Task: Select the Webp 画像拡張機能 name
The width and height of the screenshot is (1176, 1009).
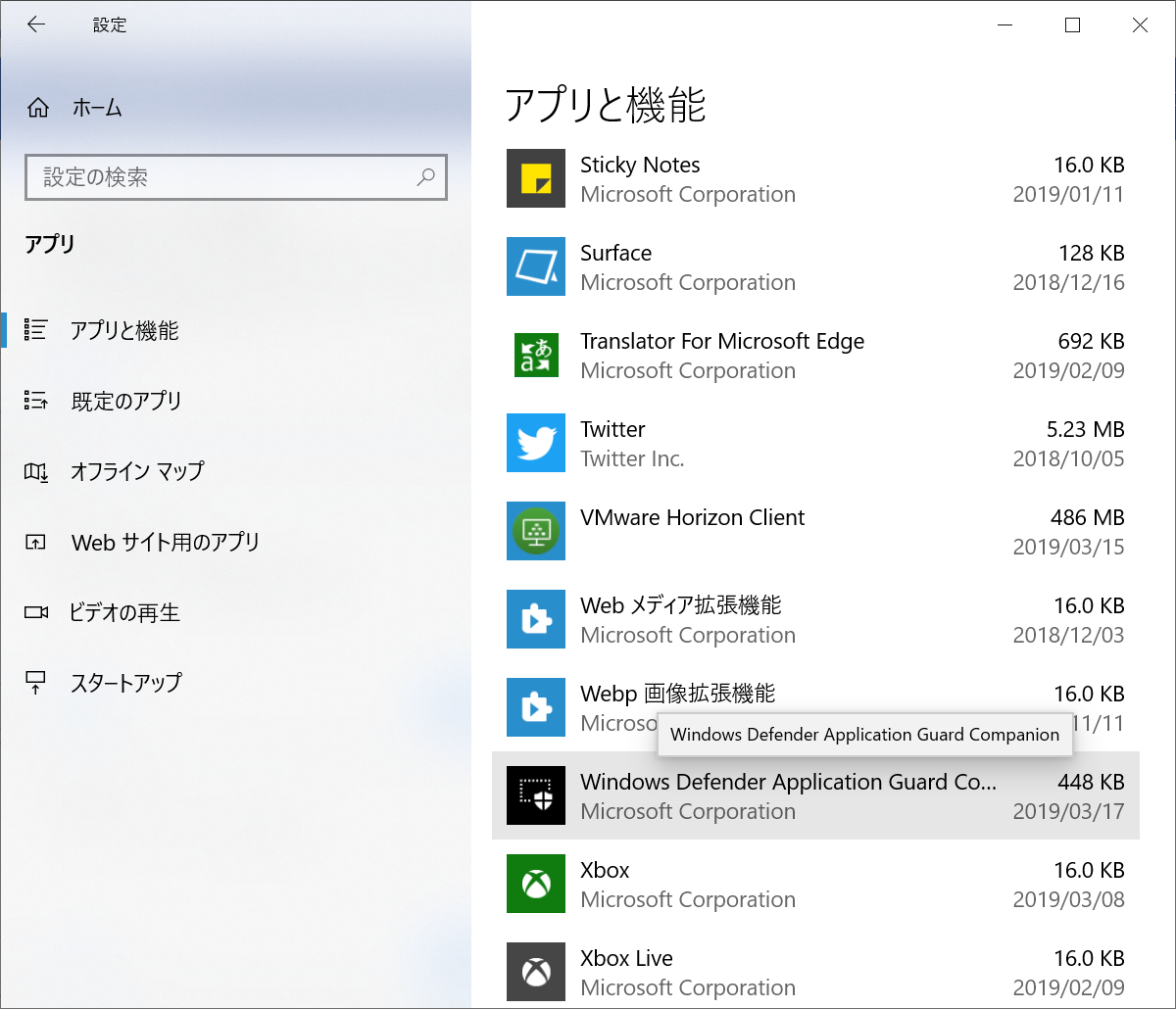Action: coord(677,694)
